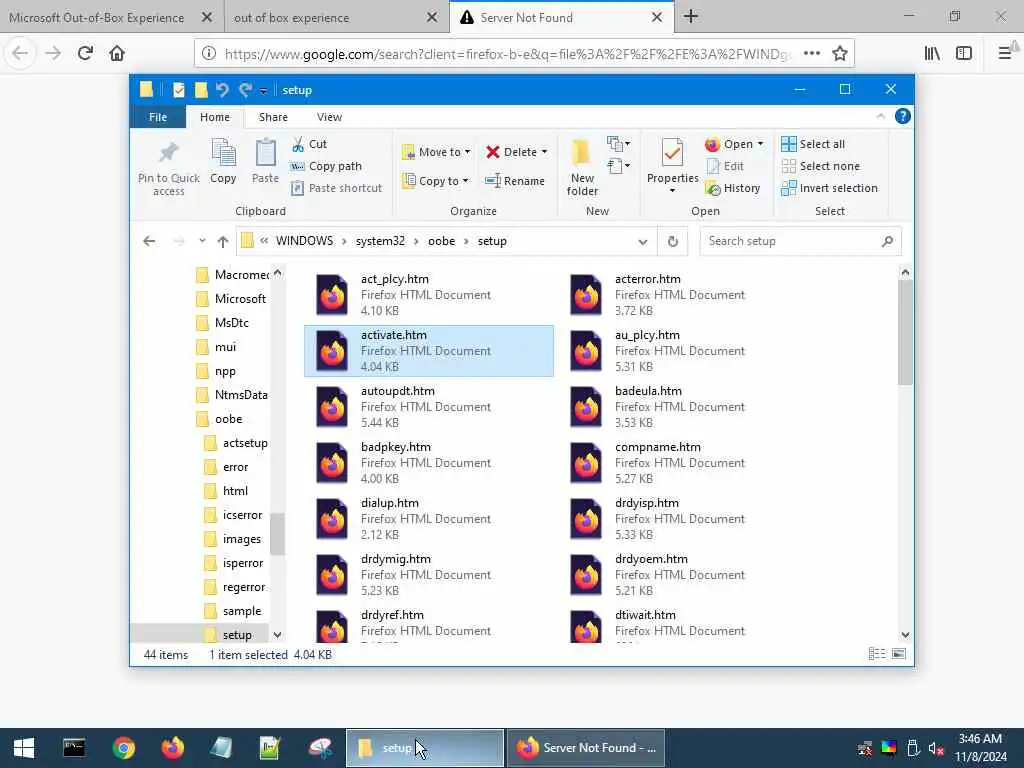Expand the Open dropdown arrow
The image size is (1024, 768).
coord(761,144)
